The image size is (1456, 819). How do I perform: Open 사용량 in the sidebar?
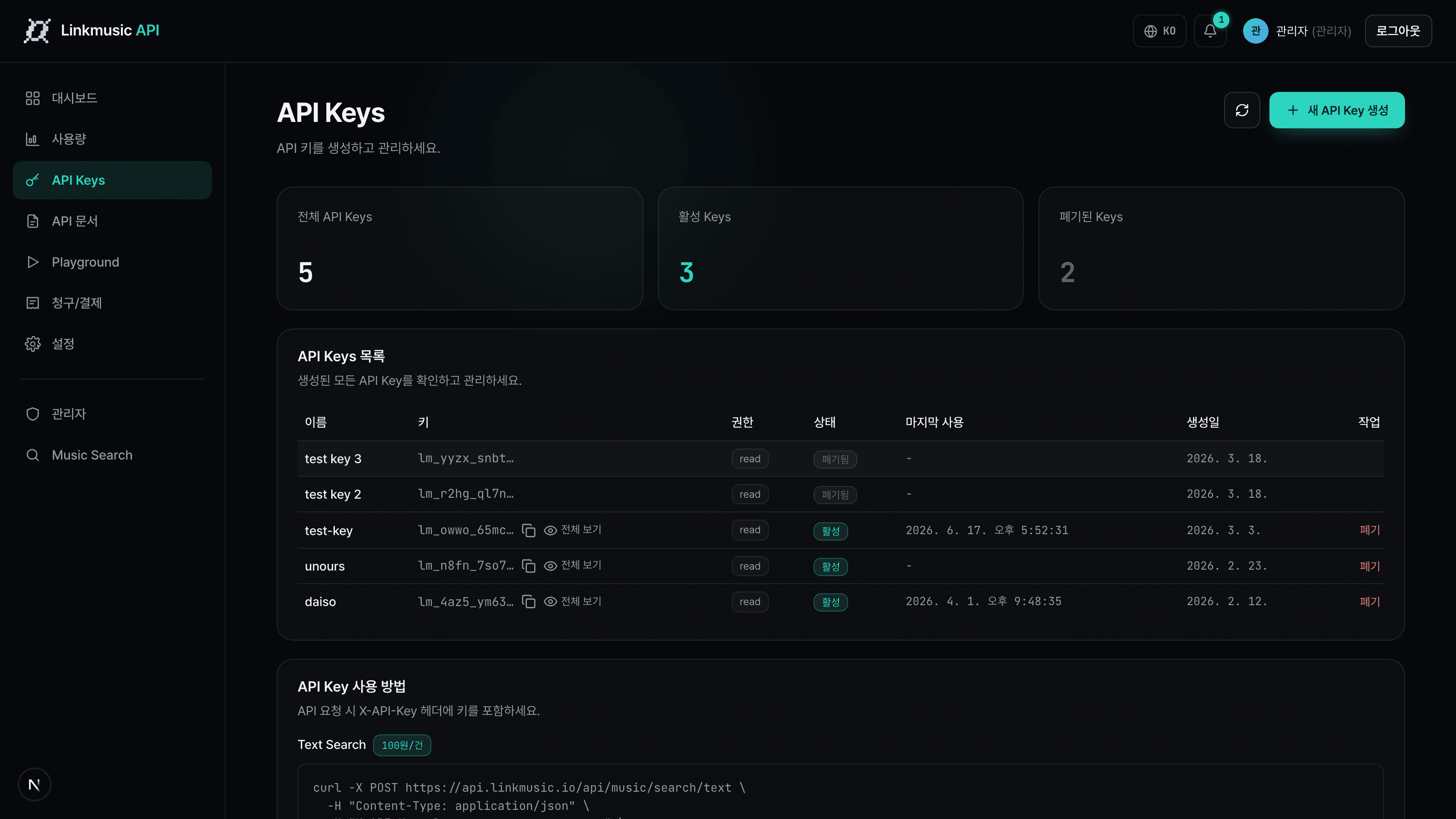(112, 139)
